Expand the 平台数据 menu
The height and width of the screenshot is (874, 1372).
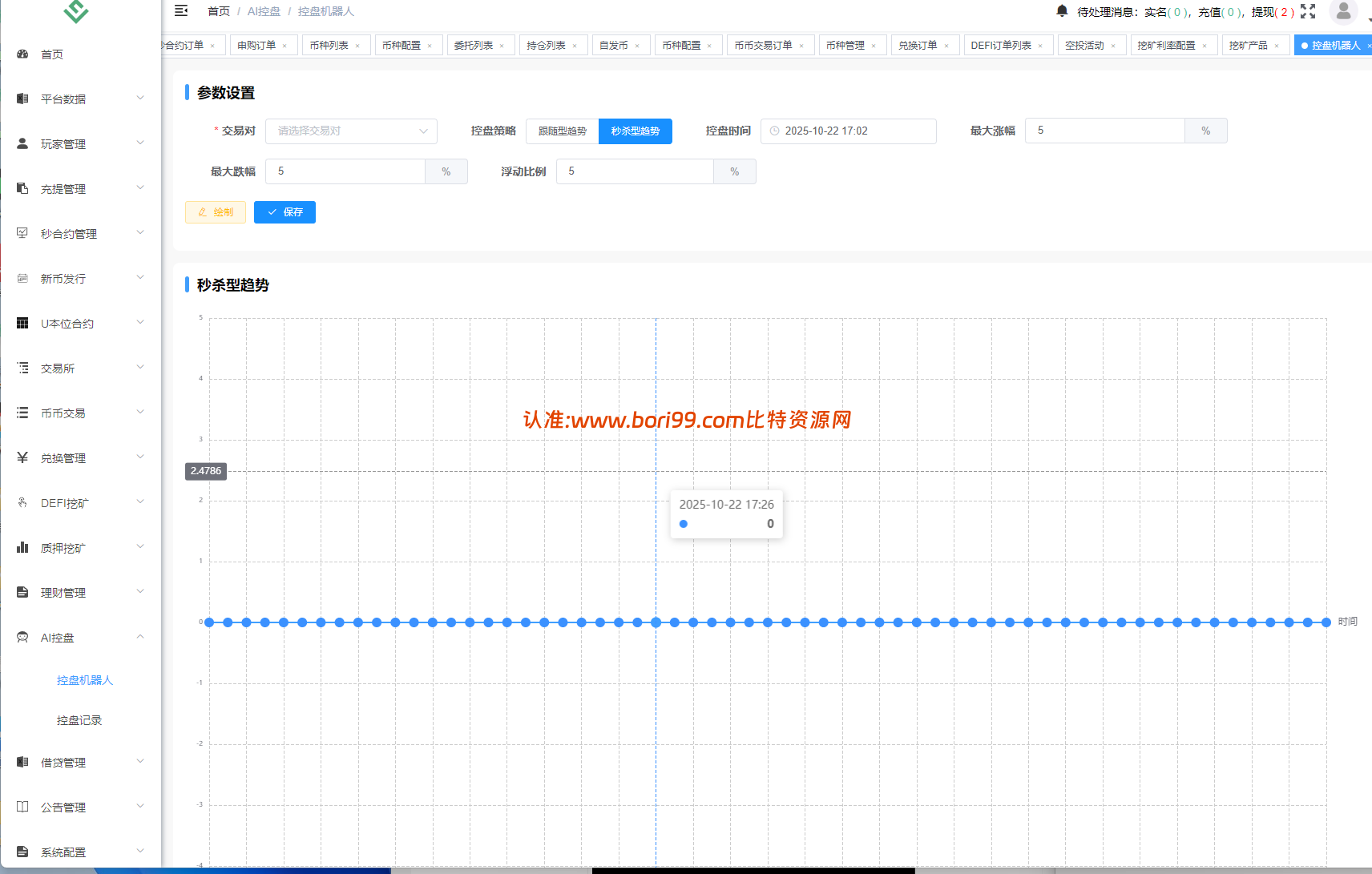[140, 98]
